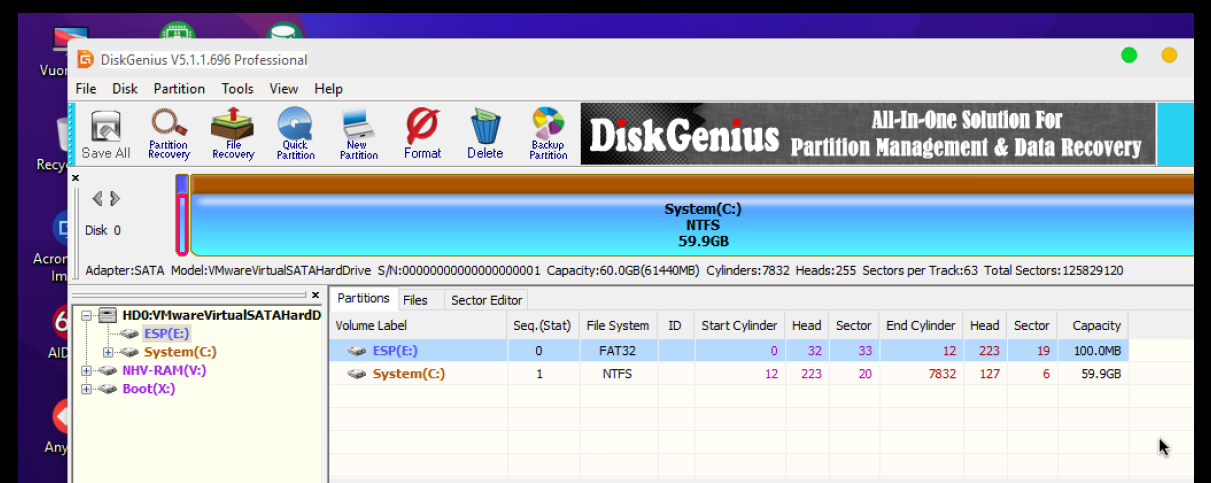Select ESP(E:) in the disk tree
Screen dimensions: 1211x483
(166, 334)
